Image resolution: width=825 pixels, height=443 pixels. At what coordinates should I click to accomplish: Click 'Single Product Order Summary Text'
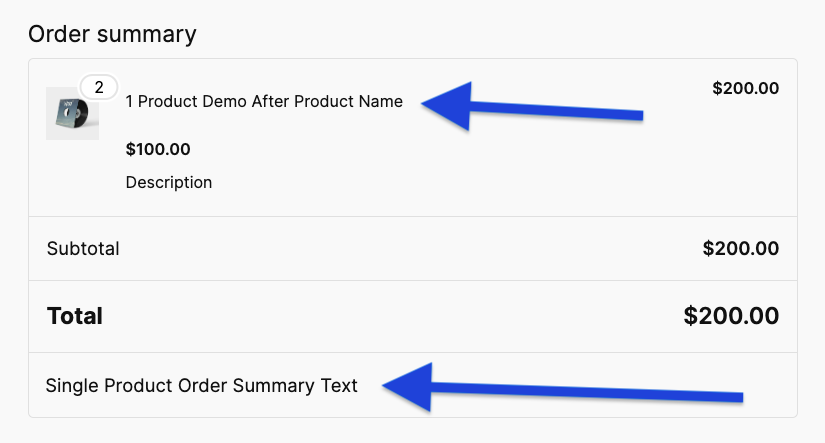click(x=201, y=385)
